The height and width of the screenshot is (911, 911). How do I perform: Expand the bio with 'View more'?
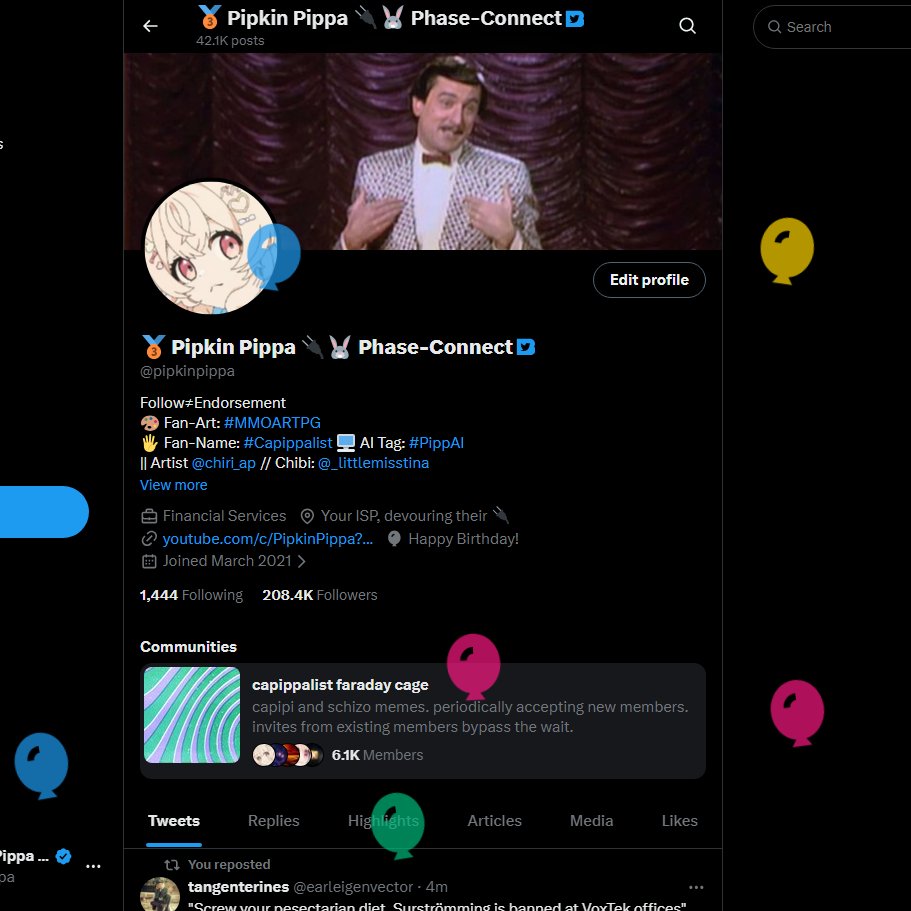[173, 484]
